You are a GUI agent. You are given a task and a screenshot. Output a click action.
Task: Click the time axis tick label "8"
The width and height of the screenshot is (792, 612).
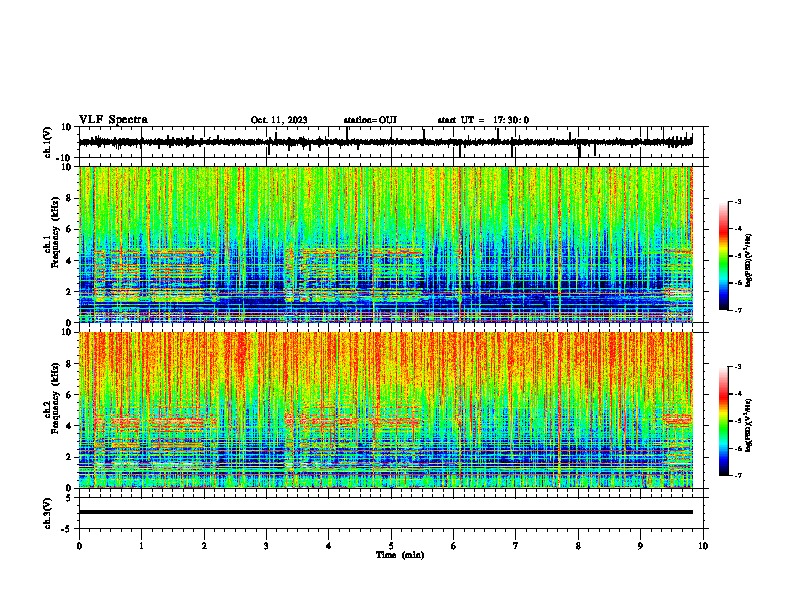coord(578,546)
